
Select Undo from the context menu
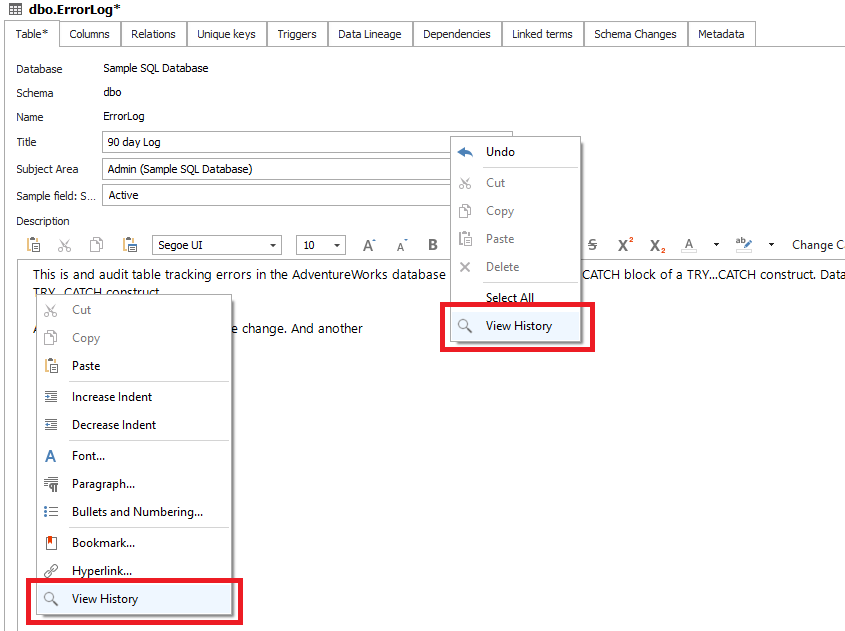click(x=500, y=152)
